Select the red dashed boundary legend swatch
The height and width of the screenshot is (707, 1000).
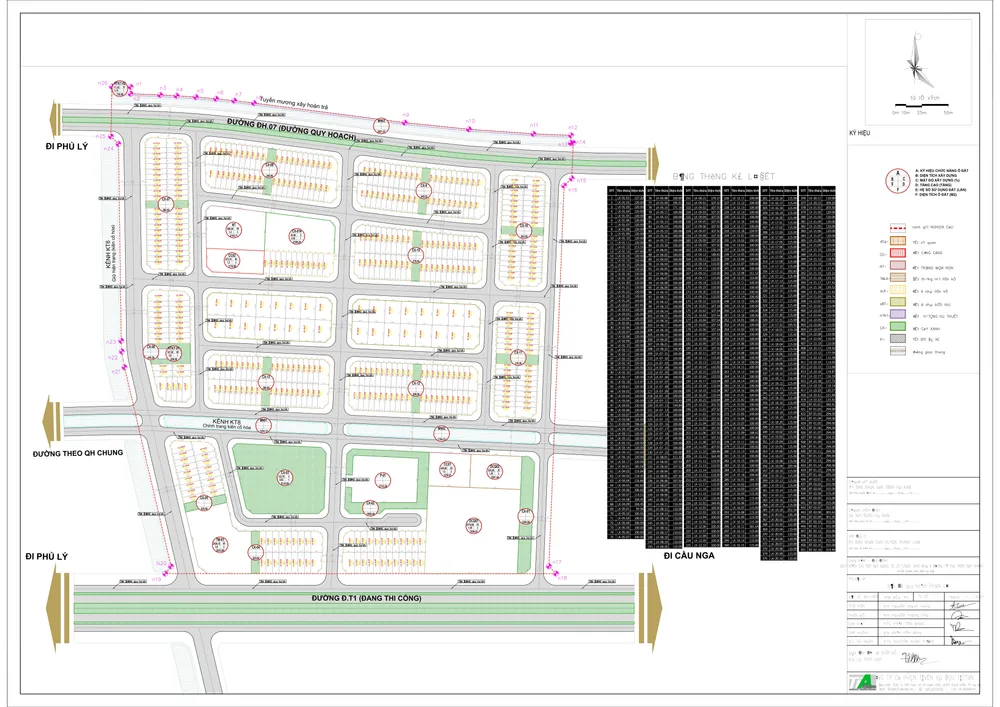click(x=898, y=228)
